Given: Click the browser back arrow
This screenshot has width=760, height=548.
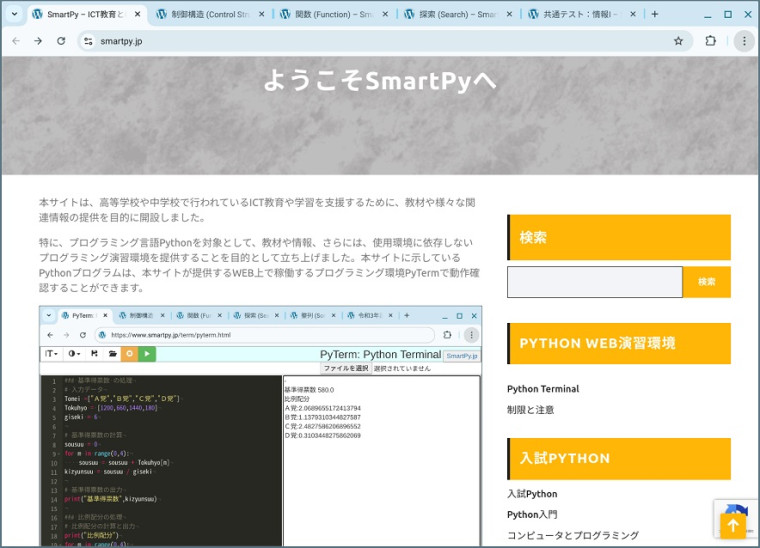Looking at the screenshot, I should coord(15,41).
